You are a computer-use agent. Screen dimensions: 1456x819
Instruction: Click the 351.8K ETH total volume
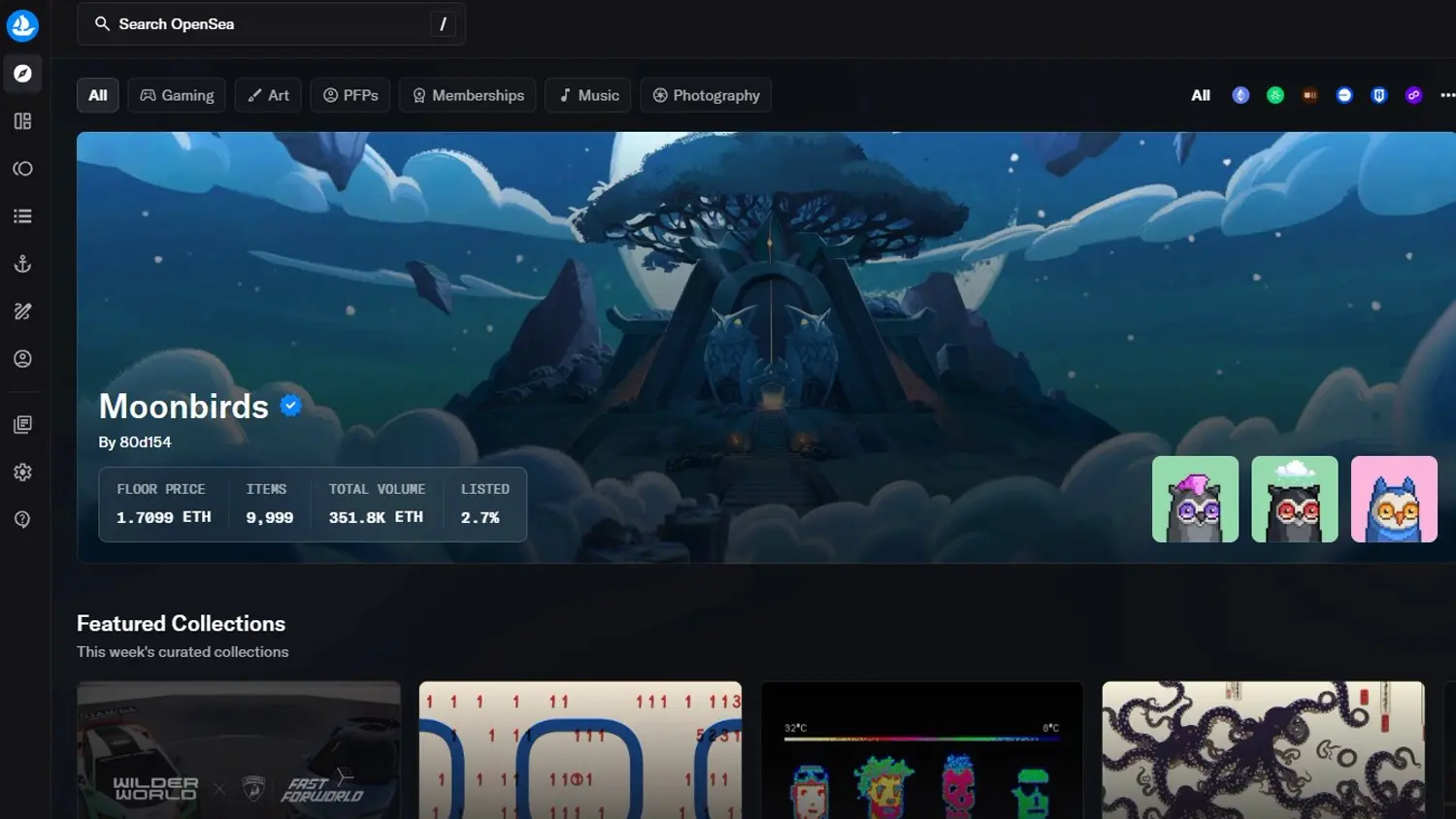point(376,517)
